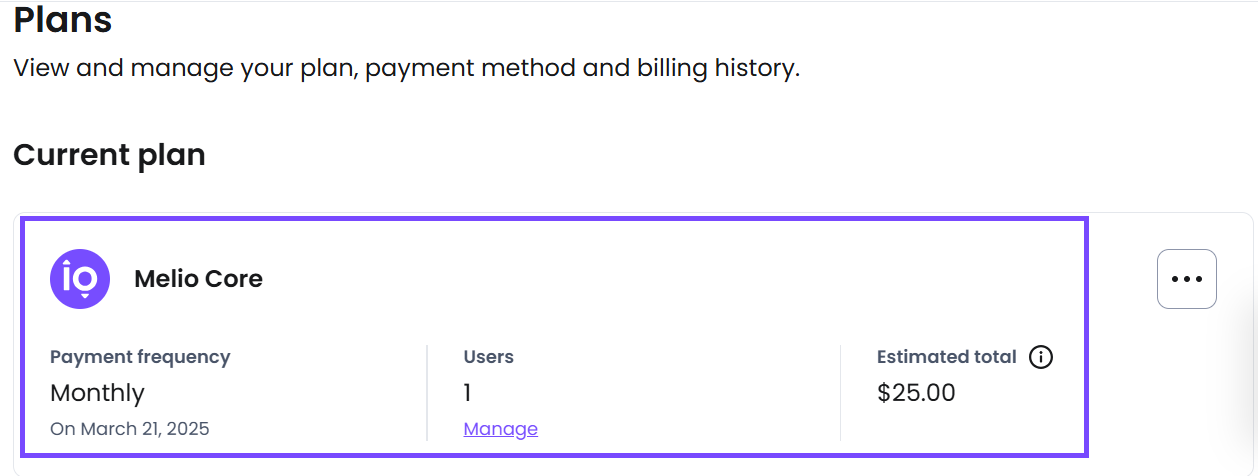Viewport: 1258px width, 476px height.
Task: Click the plan description text under Plans
Action: (407, 69)
